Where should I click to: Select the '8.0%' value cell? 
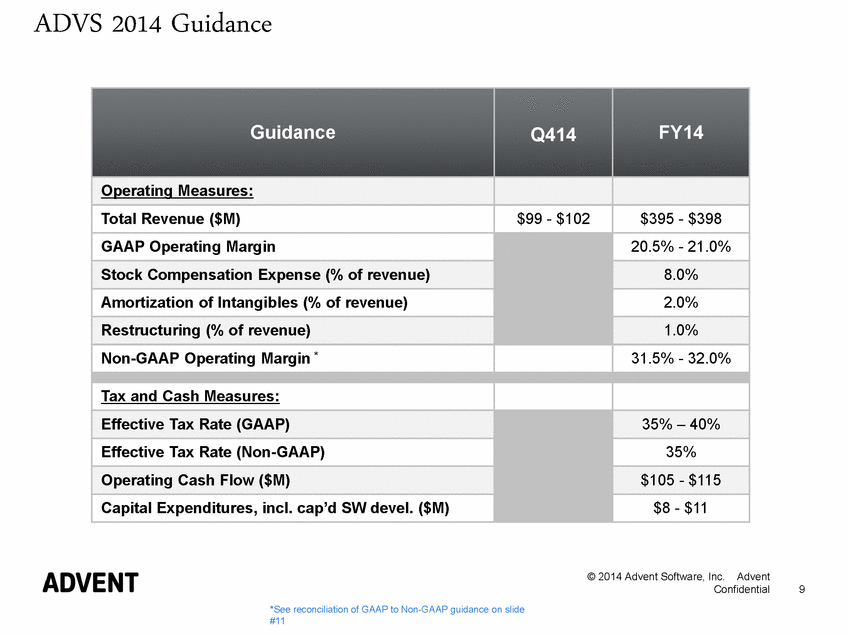[x=681, y=275]
